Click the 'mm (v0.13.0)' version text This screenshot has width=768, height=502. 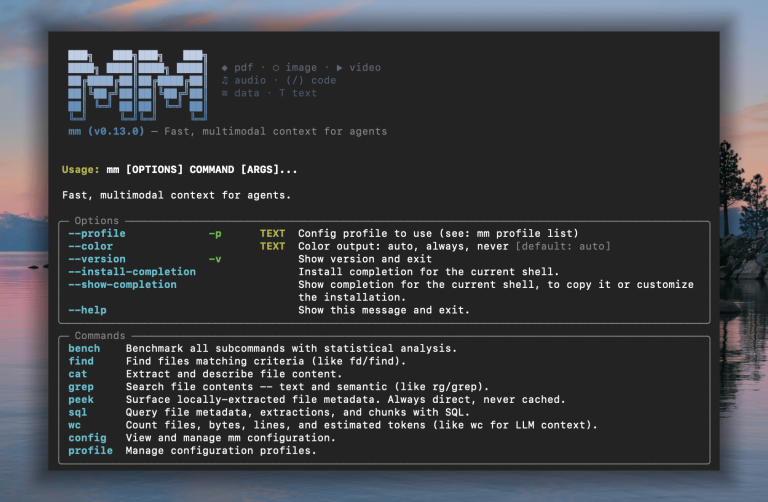pyautogui.click(x=106, y=131)
